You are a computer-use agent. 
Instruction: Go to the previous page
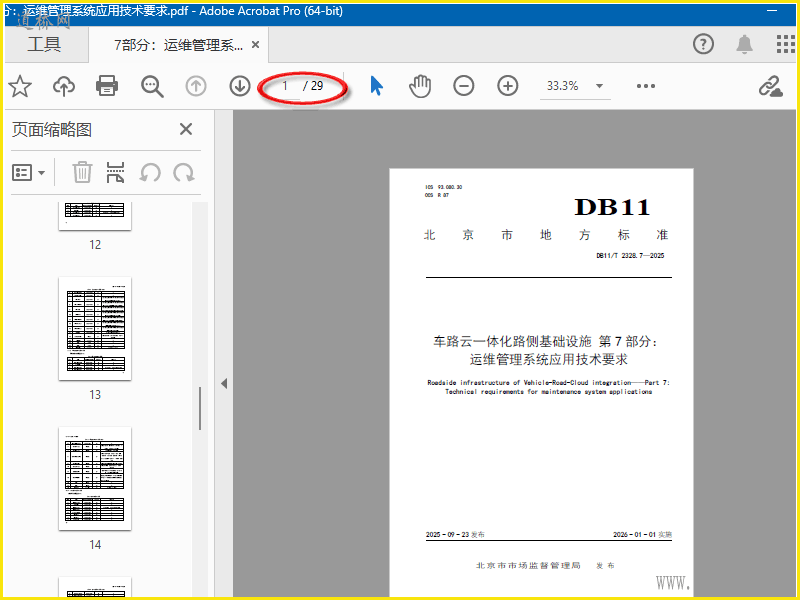click(196, 86)
